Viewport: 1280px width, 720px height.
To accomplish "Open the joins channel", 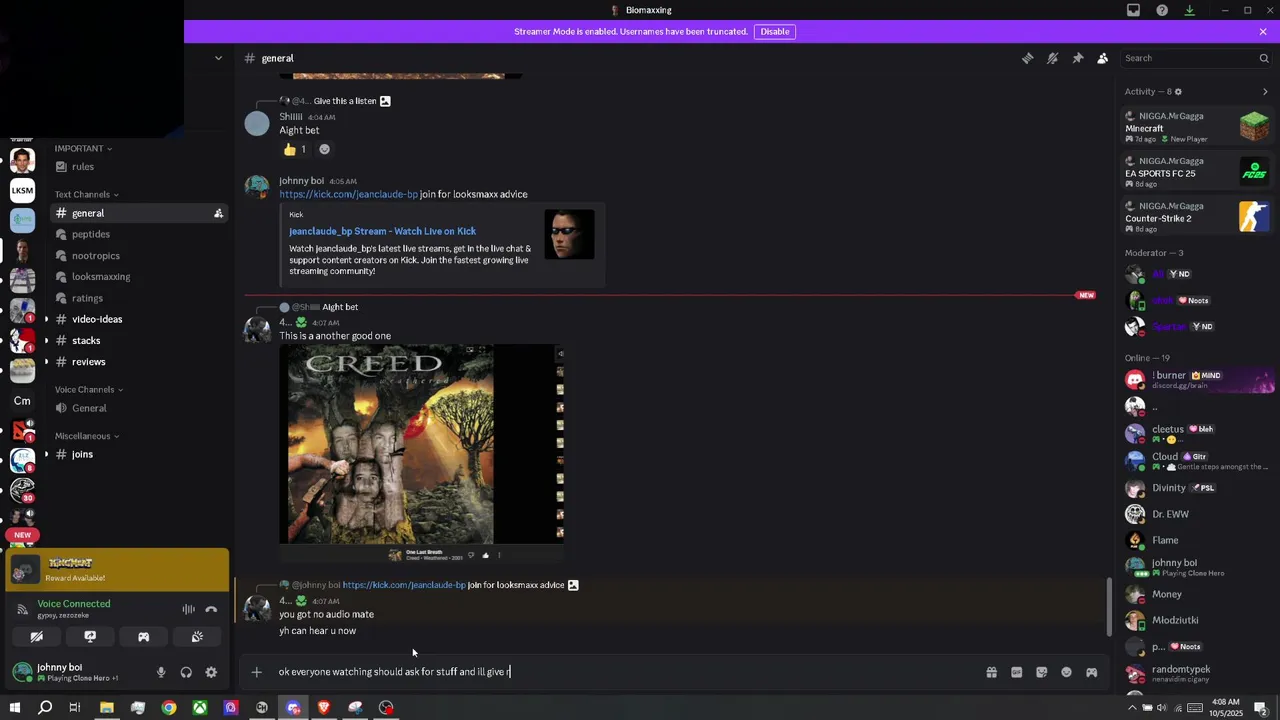I will pos(138,454).
